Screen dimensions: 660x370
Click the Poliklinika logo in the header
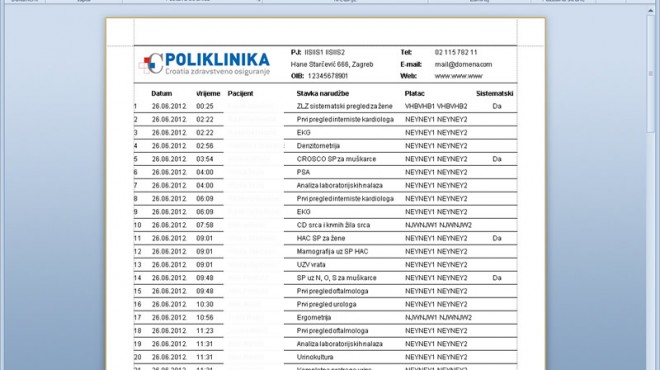205,64
